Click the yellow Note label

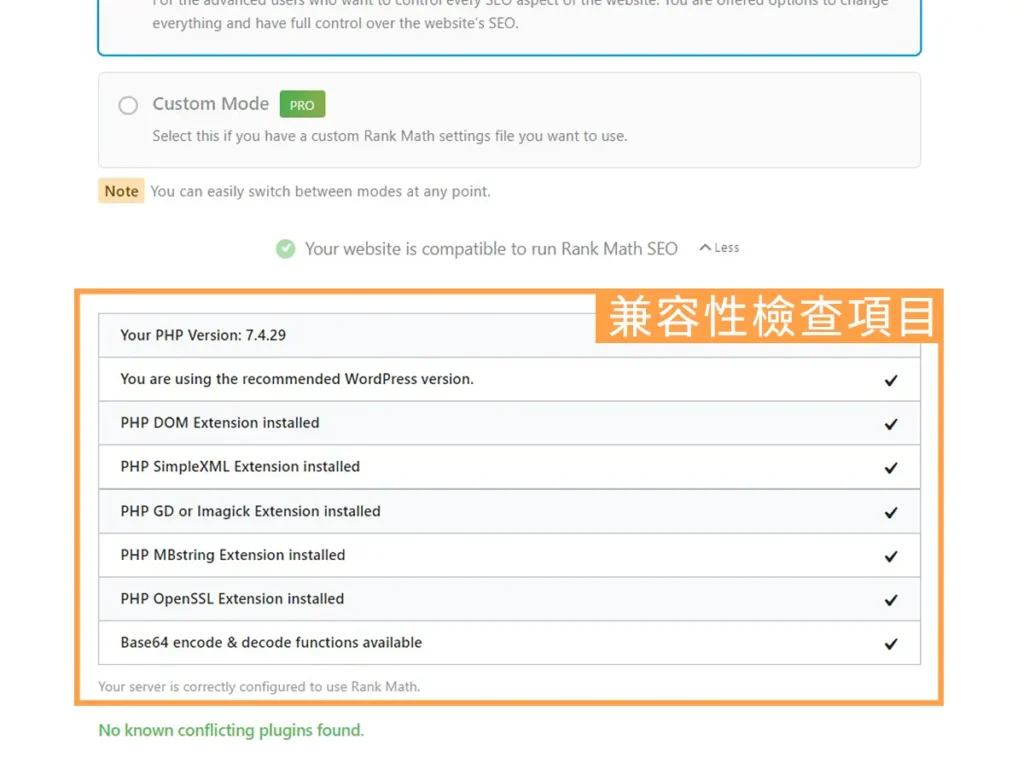pyautogui.click(x=121, y=191)
